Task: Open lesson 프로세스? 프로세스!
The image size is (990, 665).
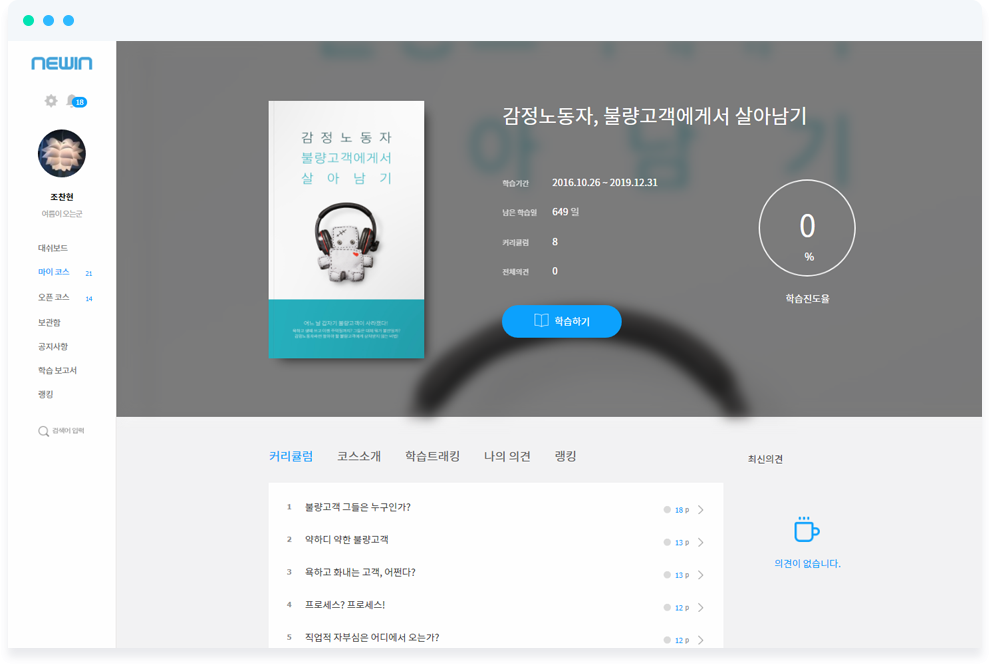Action: (x=345, y=605)
